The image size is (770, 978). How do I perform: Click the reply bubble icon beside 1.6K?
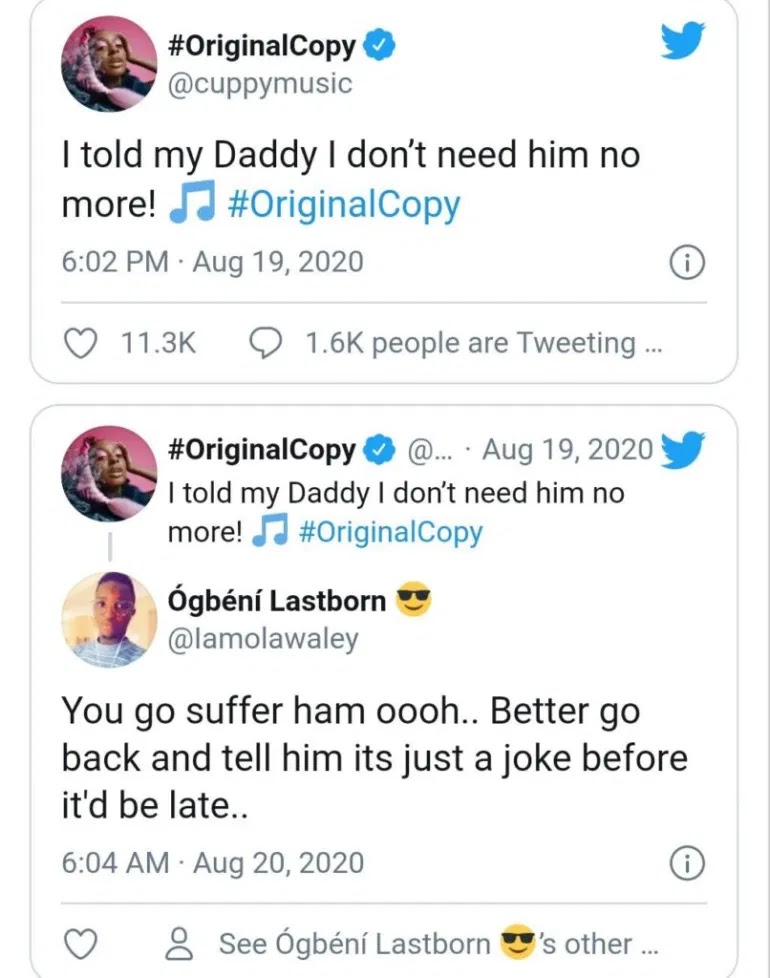pyautogui.click(x=265, y=343)
